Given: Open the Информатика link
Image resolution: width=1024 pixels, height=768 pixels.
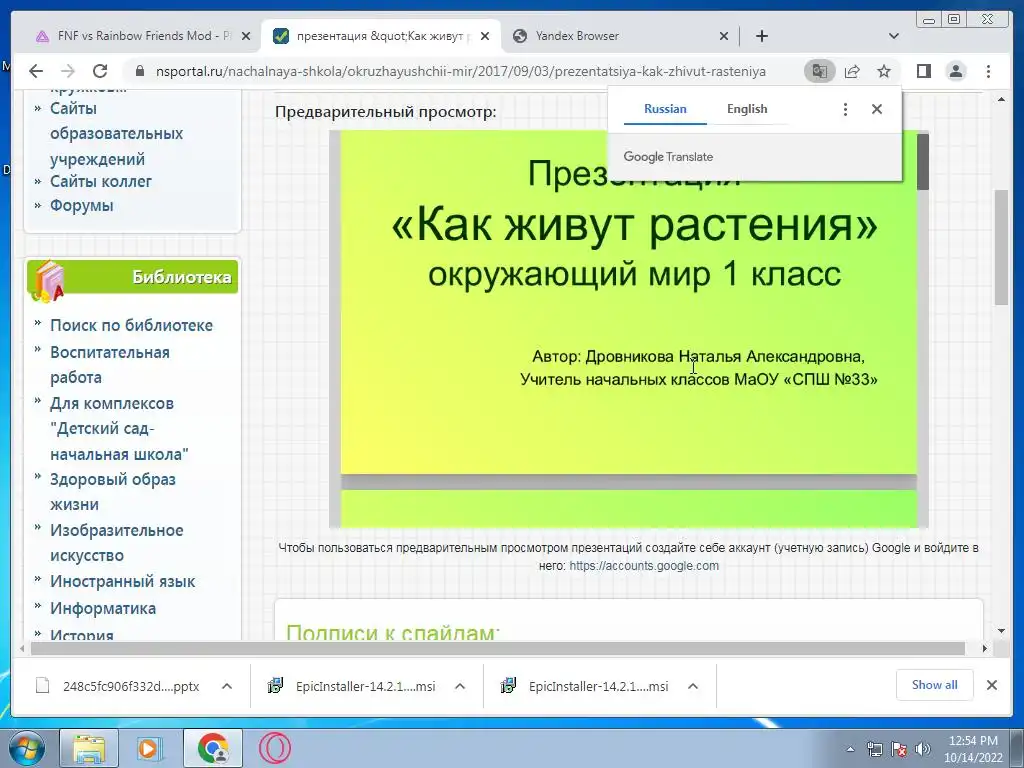Looking at the screenshot, I should coord(103,608).
